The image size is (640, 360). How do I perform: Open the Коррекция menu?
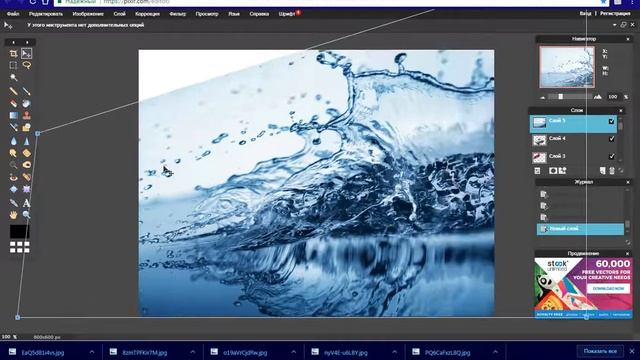(x=147, y=14)
